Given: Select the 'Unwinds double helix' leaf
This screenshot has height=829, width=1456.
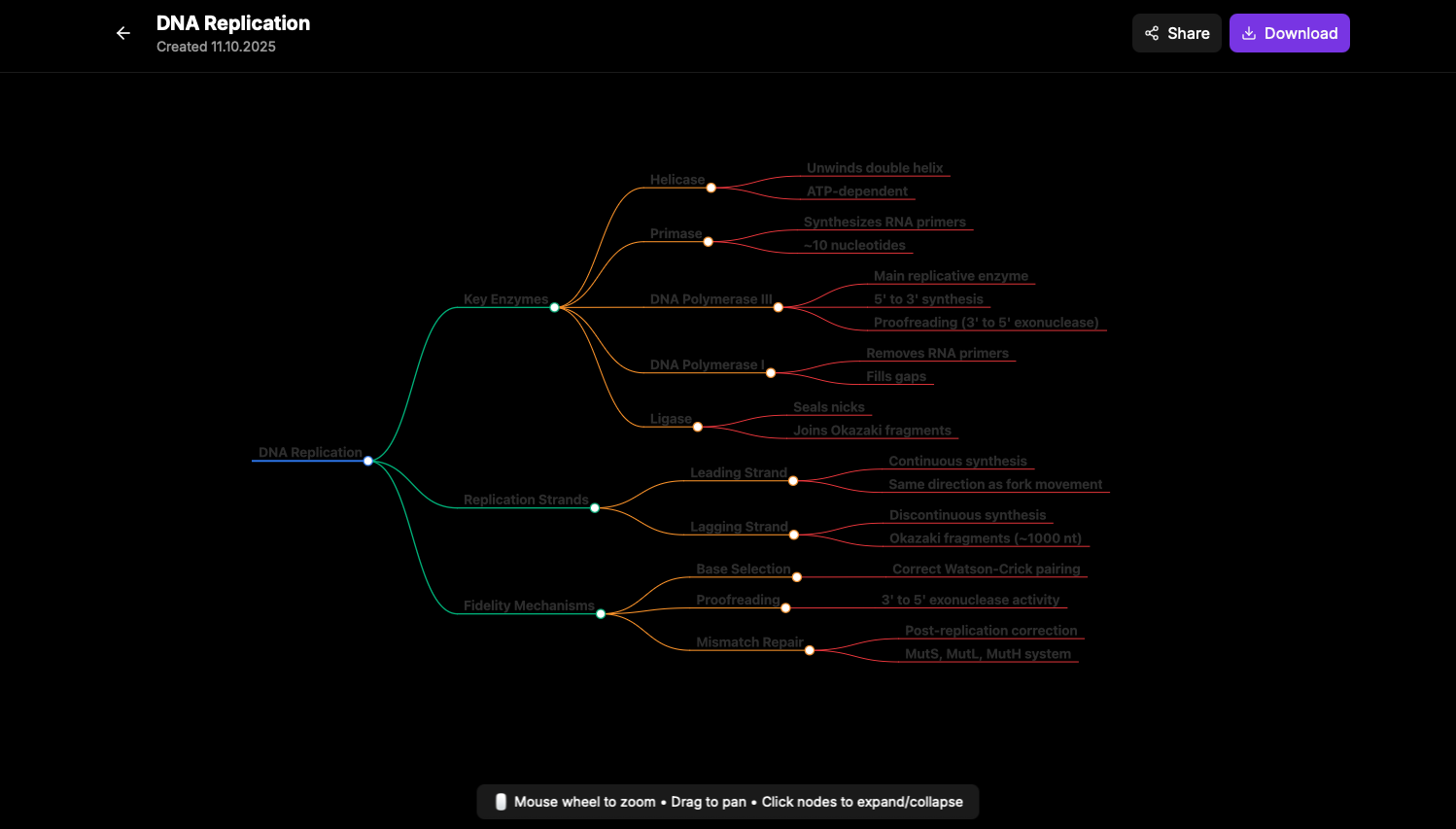Looking at the screenshot, I should coord(874,168).
